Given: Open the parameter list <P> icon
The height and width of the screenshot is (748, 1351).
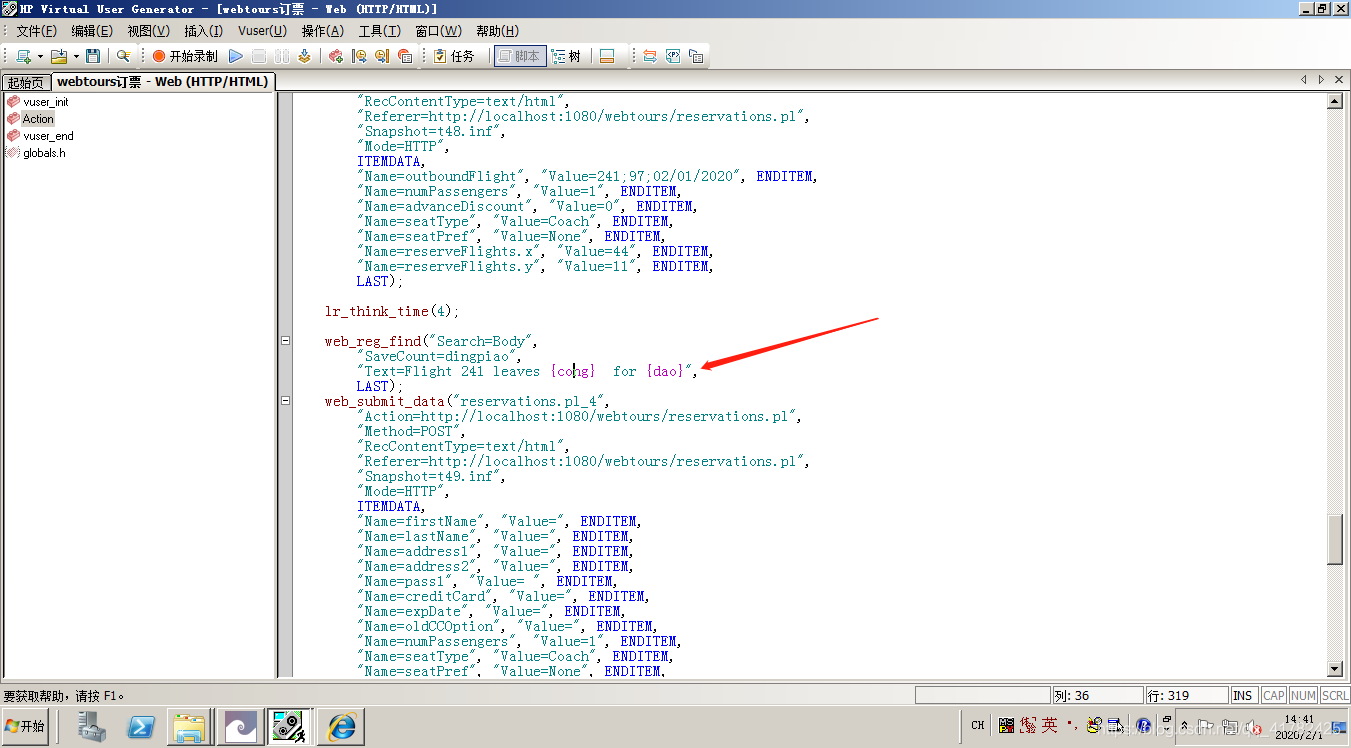Looking at the screenshot, I should pyautogui.click(x=673, y=56).
